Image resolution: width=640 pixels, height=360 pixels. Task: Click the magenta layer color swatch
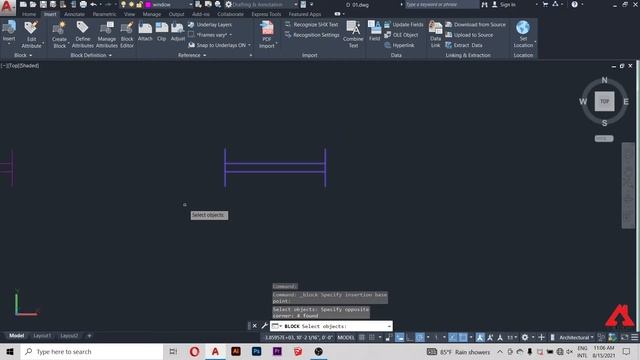tap(149, 4)
